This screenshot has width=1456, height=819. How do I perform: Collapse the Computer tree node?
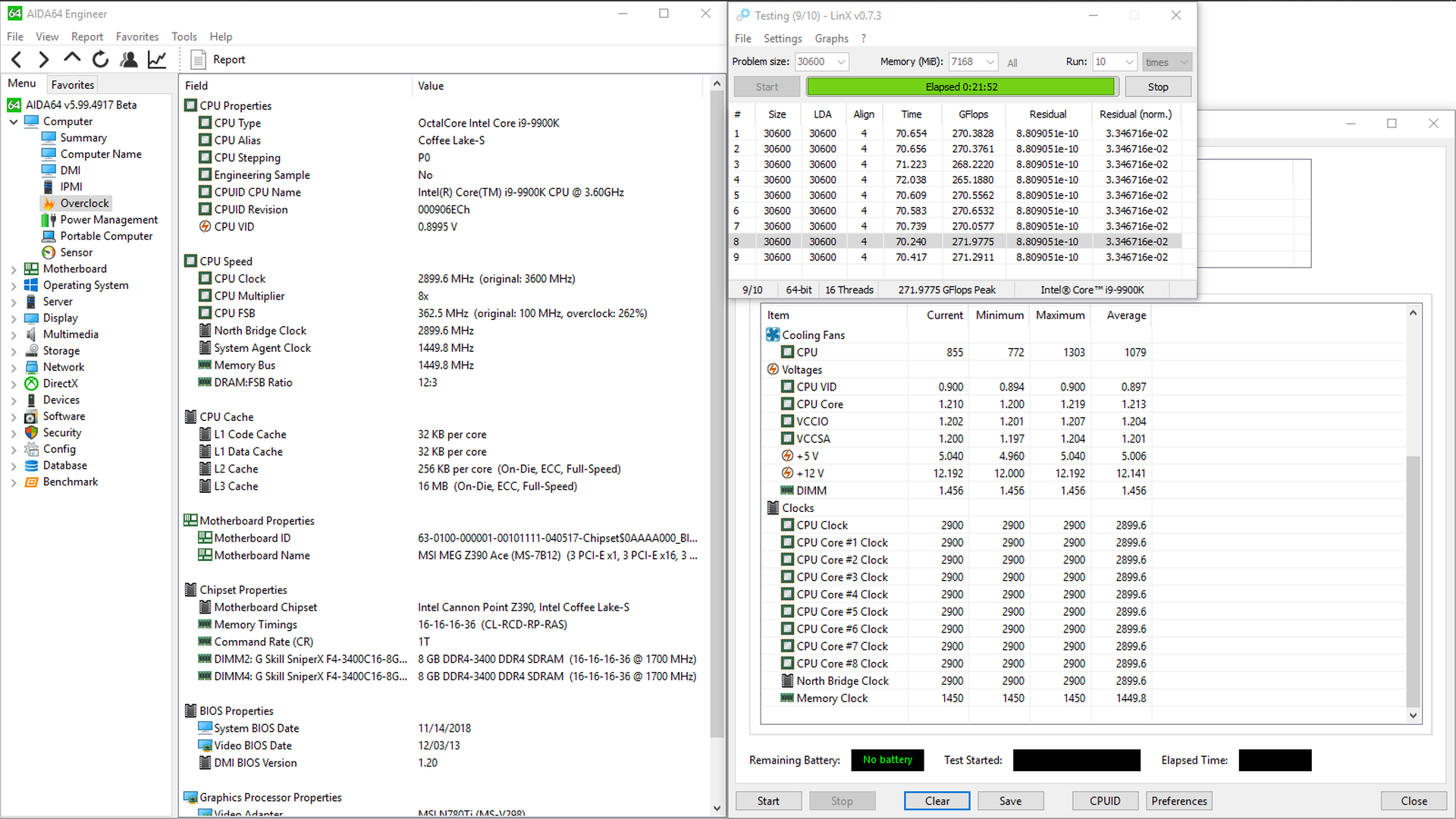click(14, 121)
